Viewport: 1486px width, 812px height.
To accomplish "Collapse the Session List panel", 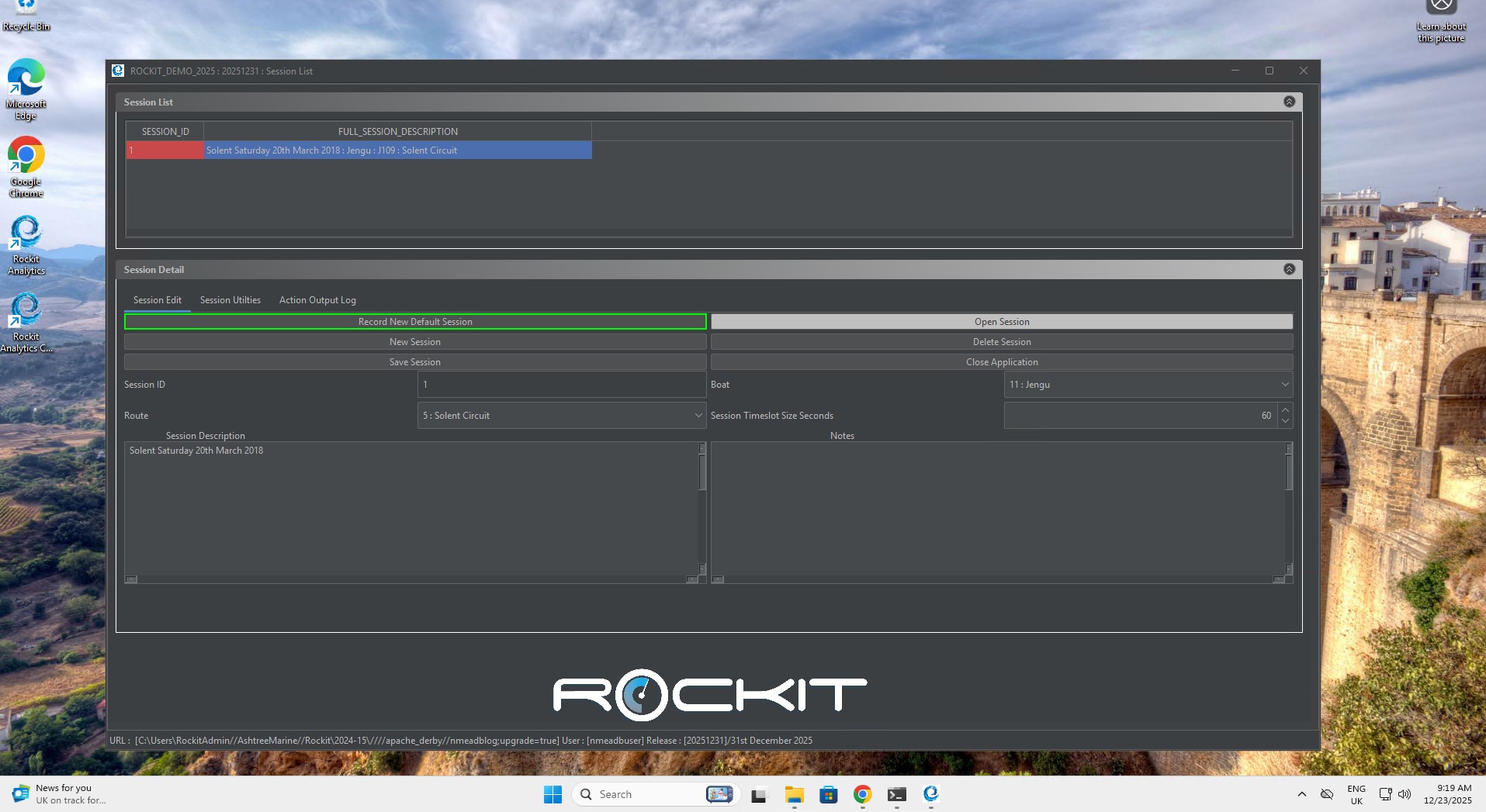I will (1289, 102).
